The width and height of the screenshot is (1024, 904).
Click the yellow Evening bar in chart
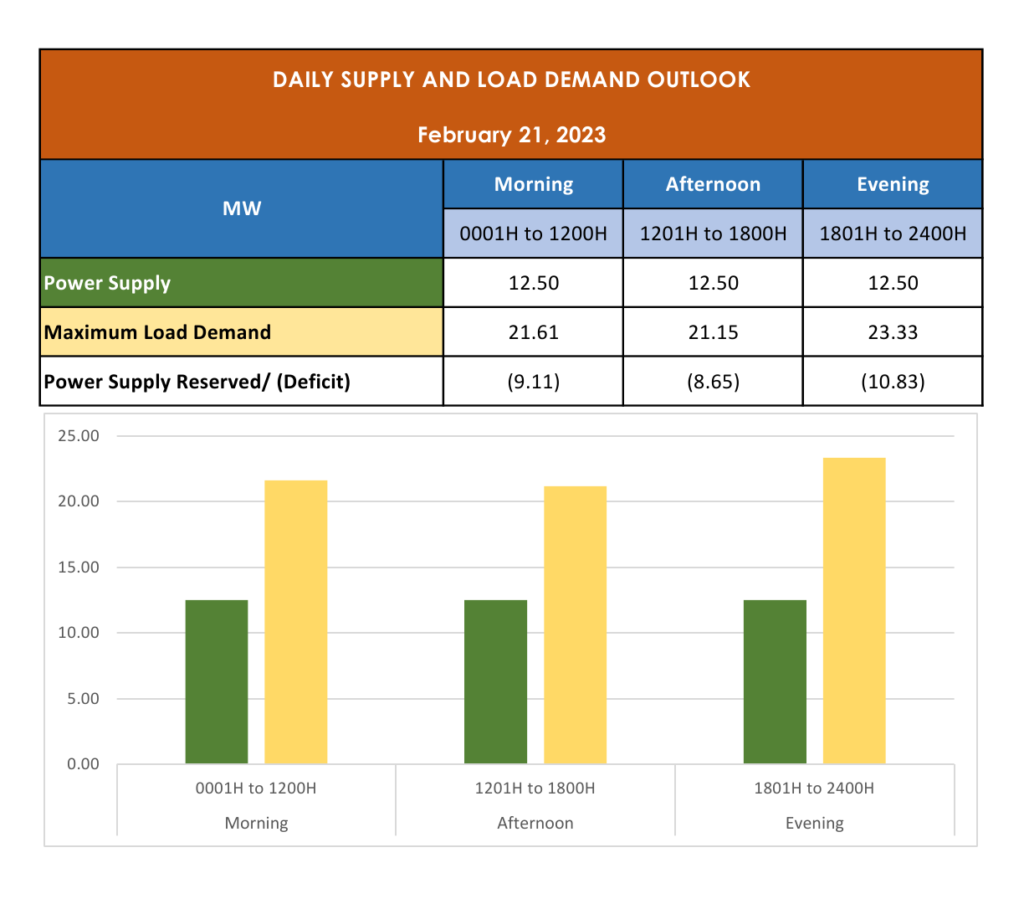(x=854, y=611)
